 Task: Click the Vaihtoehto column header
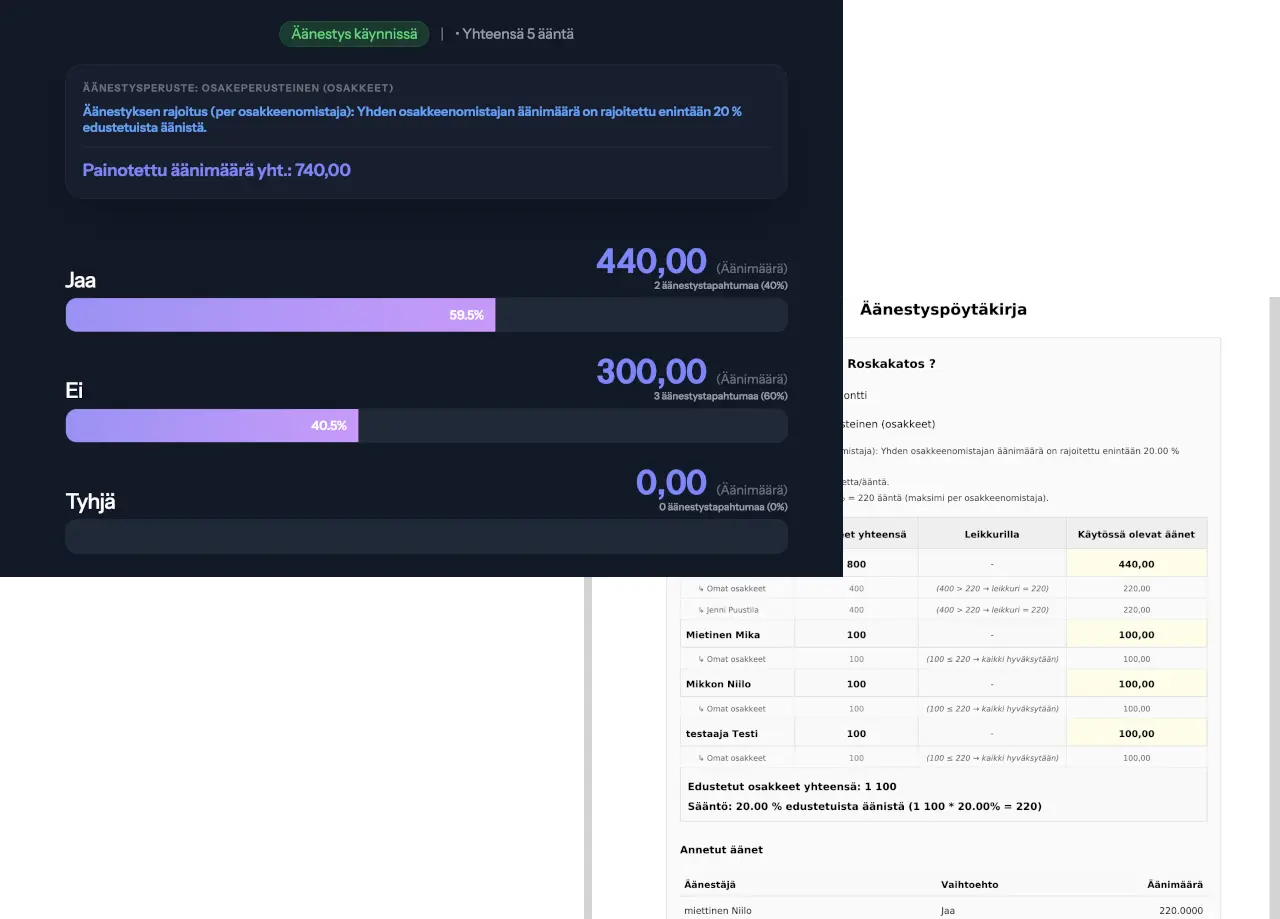[x=969, y=885]
